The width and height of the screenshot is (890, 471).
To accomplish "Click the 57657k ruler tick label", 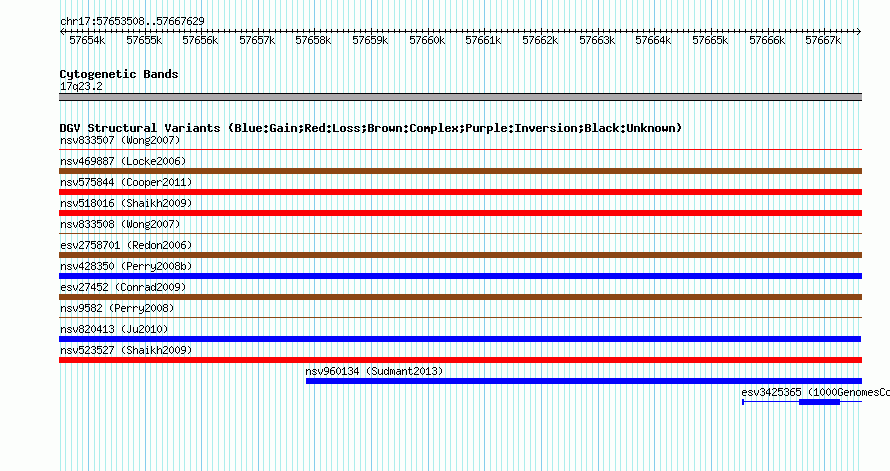I will [257, 40].
